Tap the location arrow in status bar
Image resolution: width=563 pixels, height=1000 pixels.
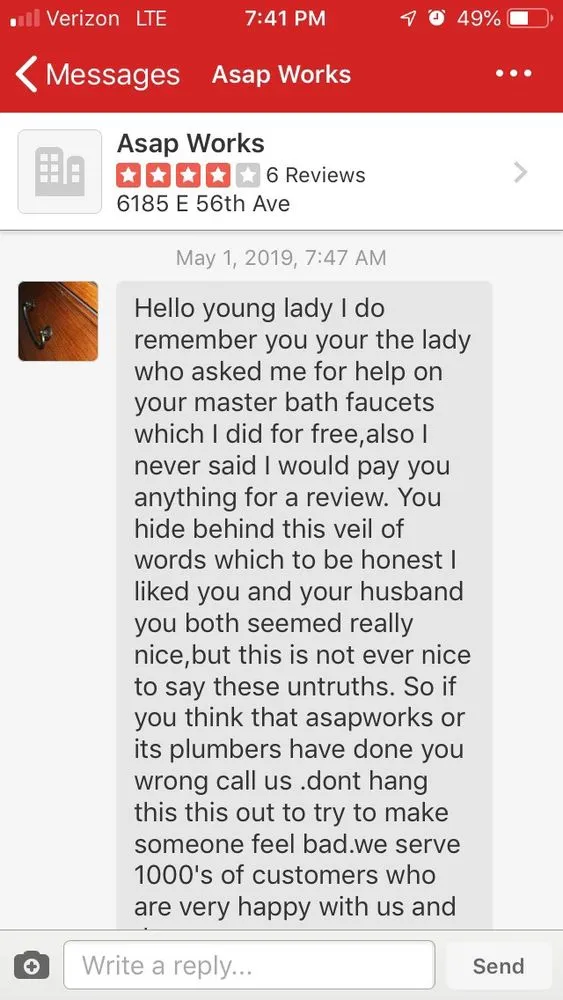pyautogui.click(x=407, y=18)
